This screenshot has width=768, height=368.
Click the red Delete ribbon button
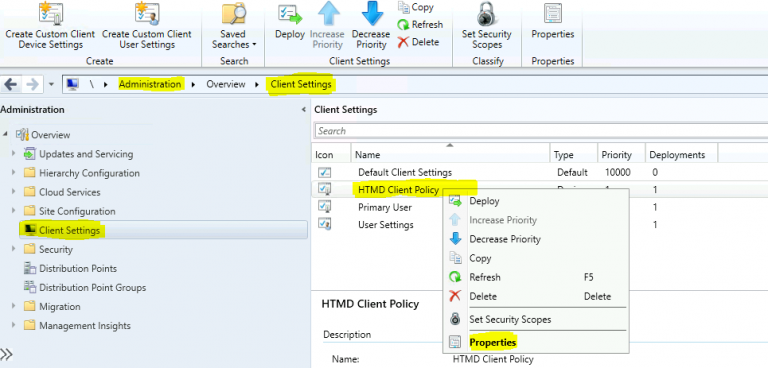point(418,42)
